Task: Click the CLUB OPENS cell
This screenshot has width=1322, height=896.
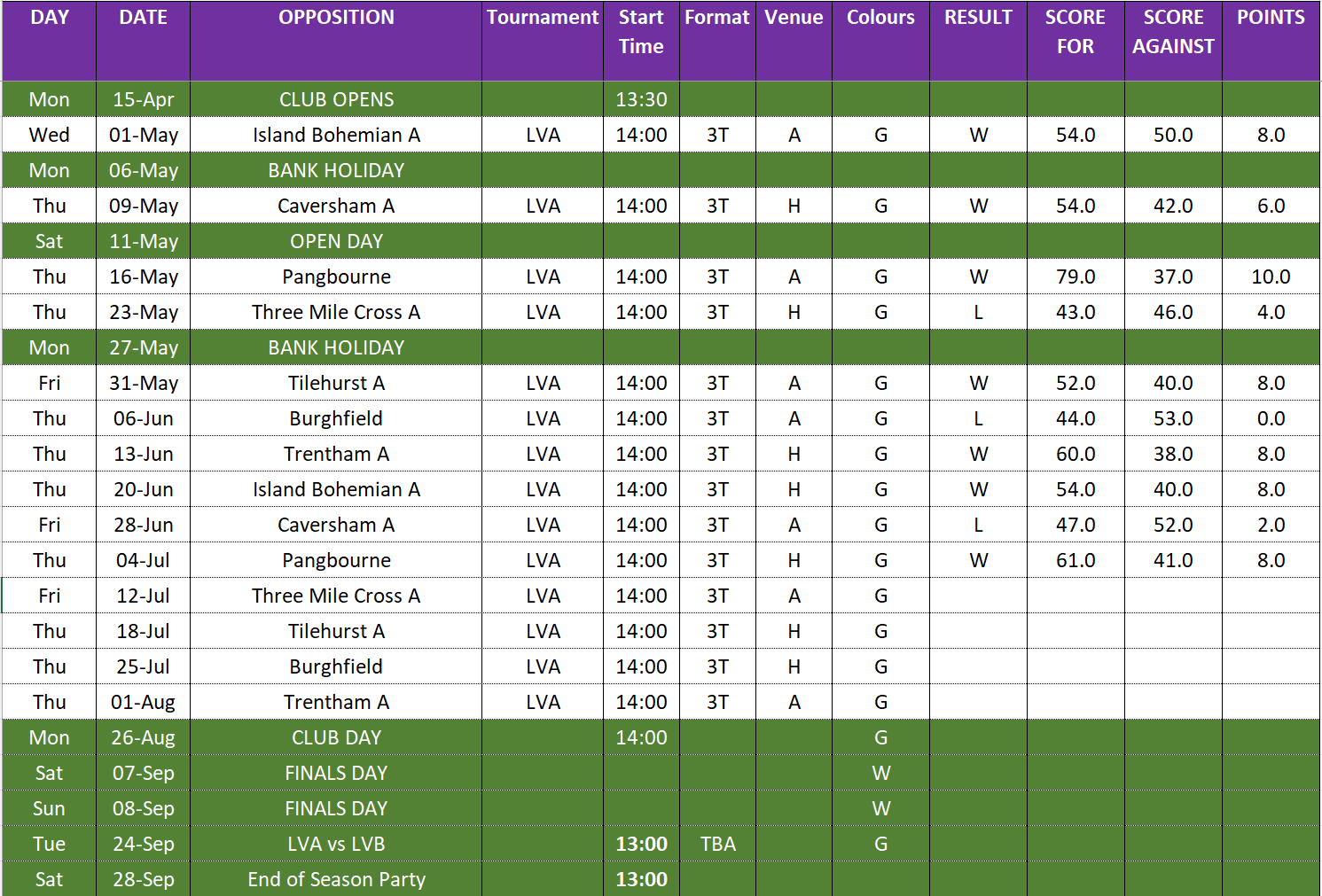Action: 336,99
